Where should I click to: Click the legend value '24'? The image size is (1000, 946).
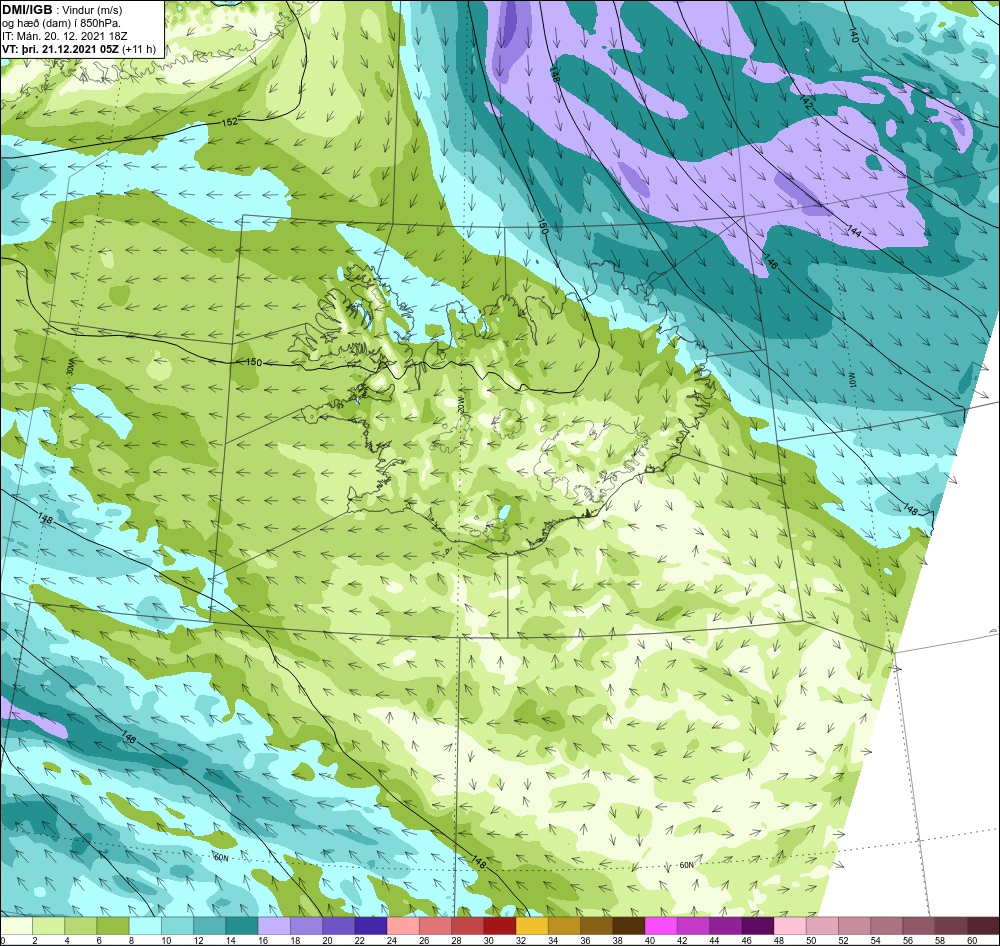(392, 940)
